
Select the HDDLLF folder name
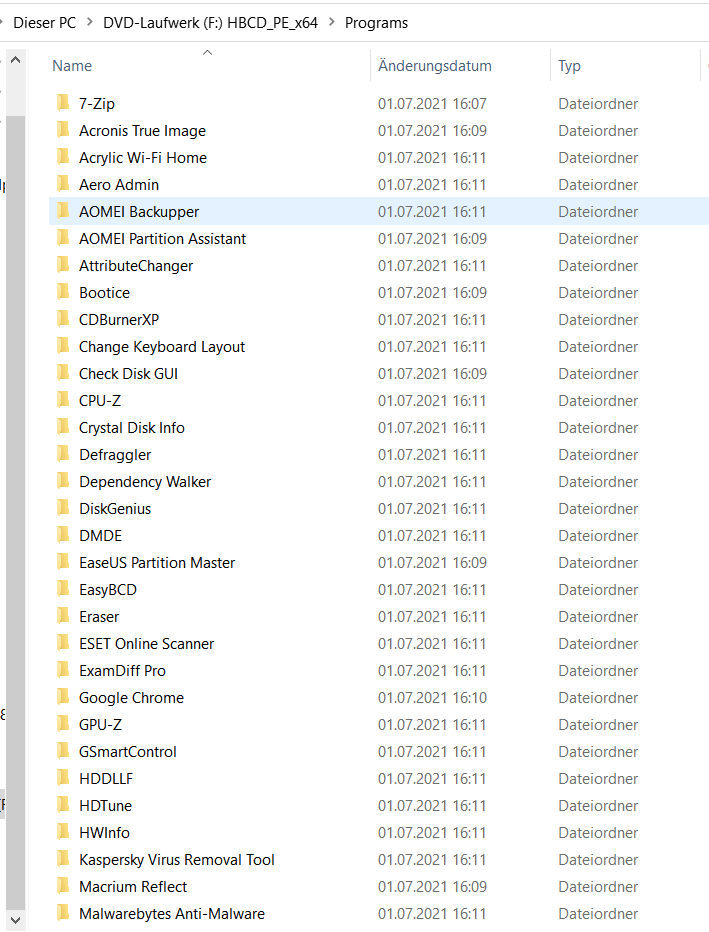coord(106,779)
